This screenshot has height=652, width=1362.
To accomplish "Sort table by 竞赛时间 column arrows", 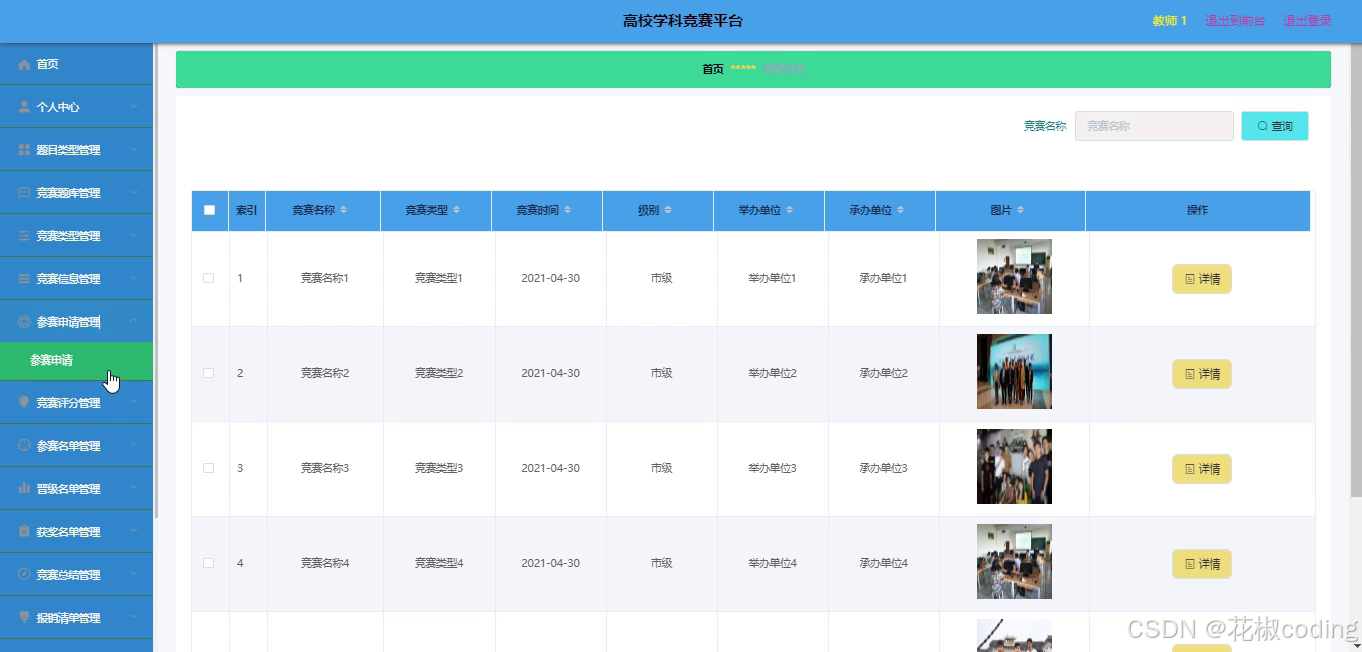I will [568, 210].
